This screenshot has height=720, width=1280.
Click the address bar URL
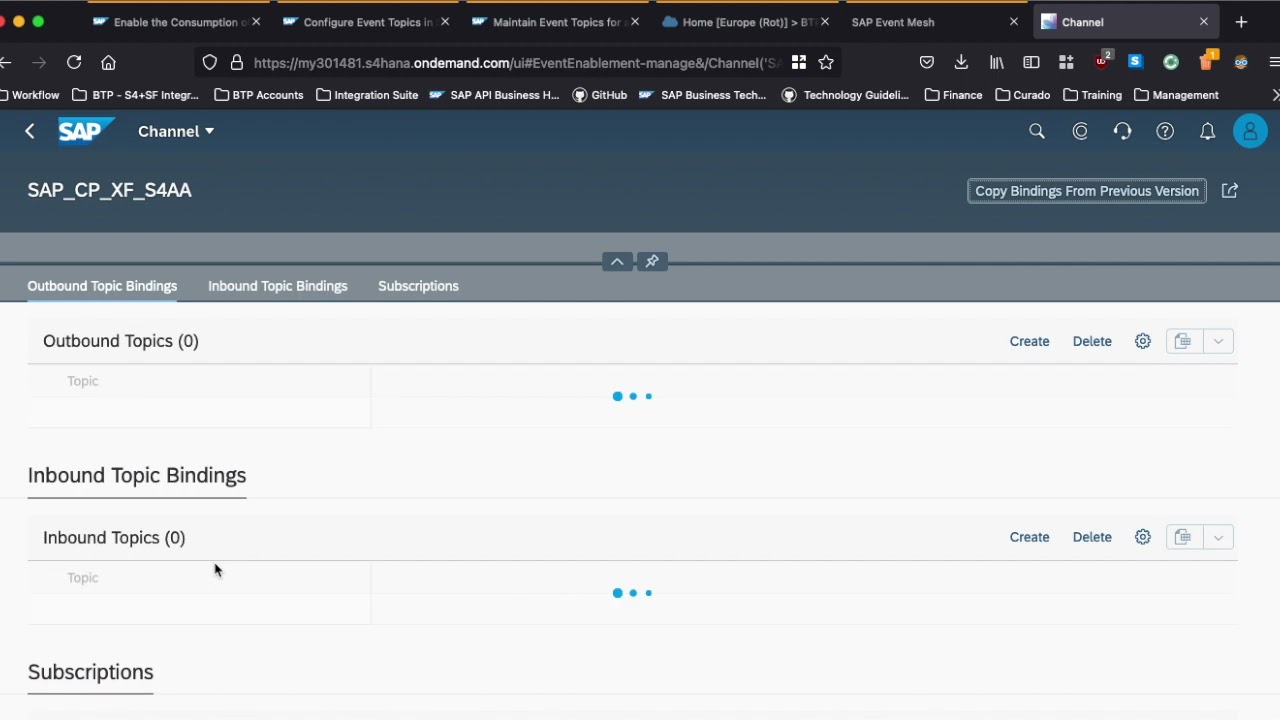tap(515, 63)
